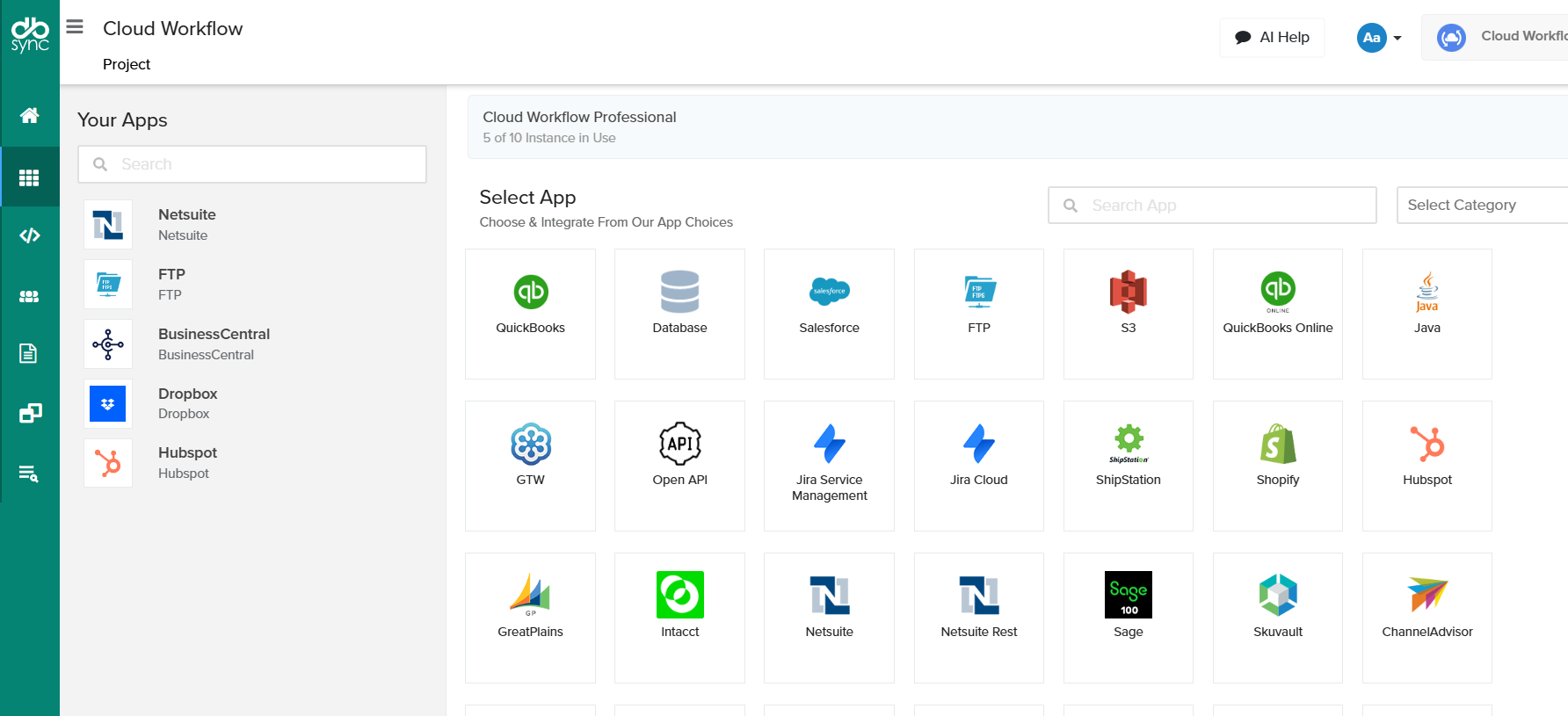1568x716 pixels.
Task: Select the Jira Cloud app tile
Action: [x=979, y=466]
